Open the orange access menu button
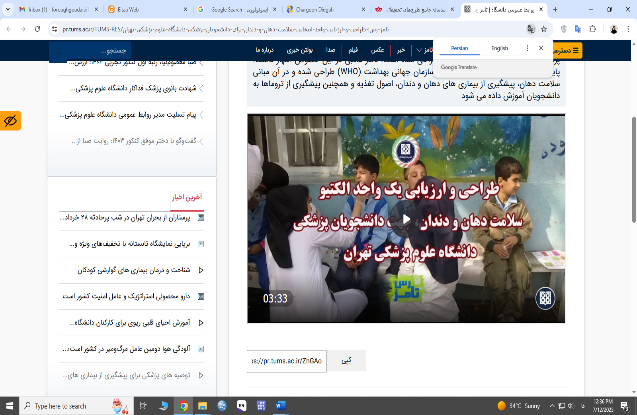Viewport: 637px width, 415px height. click(x=567, y=50)
